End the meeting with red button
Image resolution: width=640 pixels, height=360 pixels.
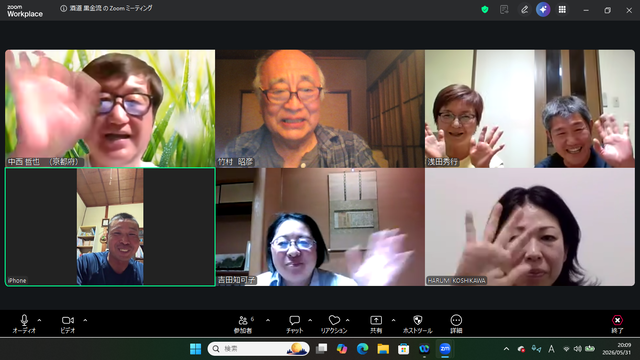pos(617,324)
